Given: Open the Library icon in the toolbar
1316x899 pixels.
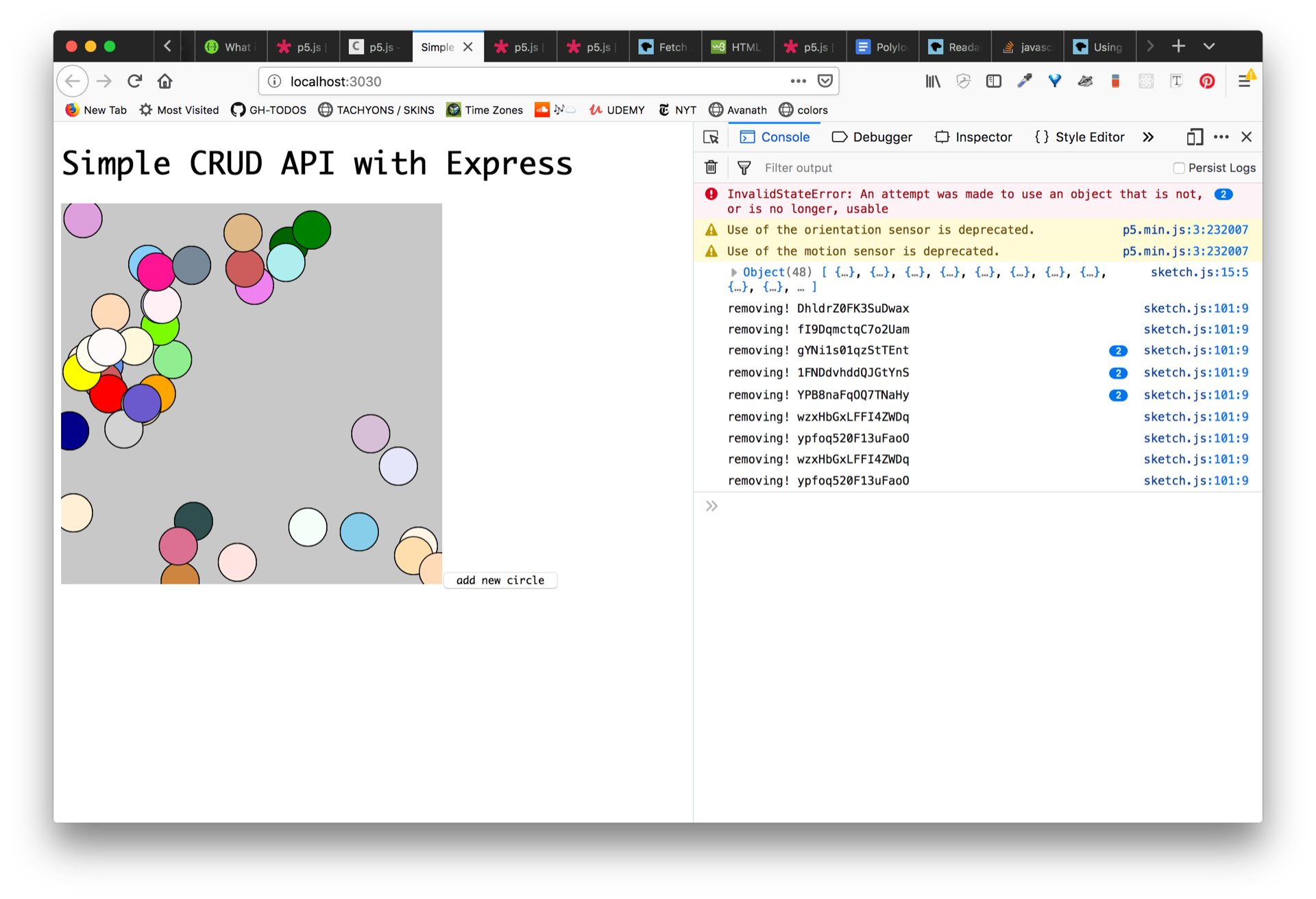Looking at the screenshot, I should [x=933, y=82].
